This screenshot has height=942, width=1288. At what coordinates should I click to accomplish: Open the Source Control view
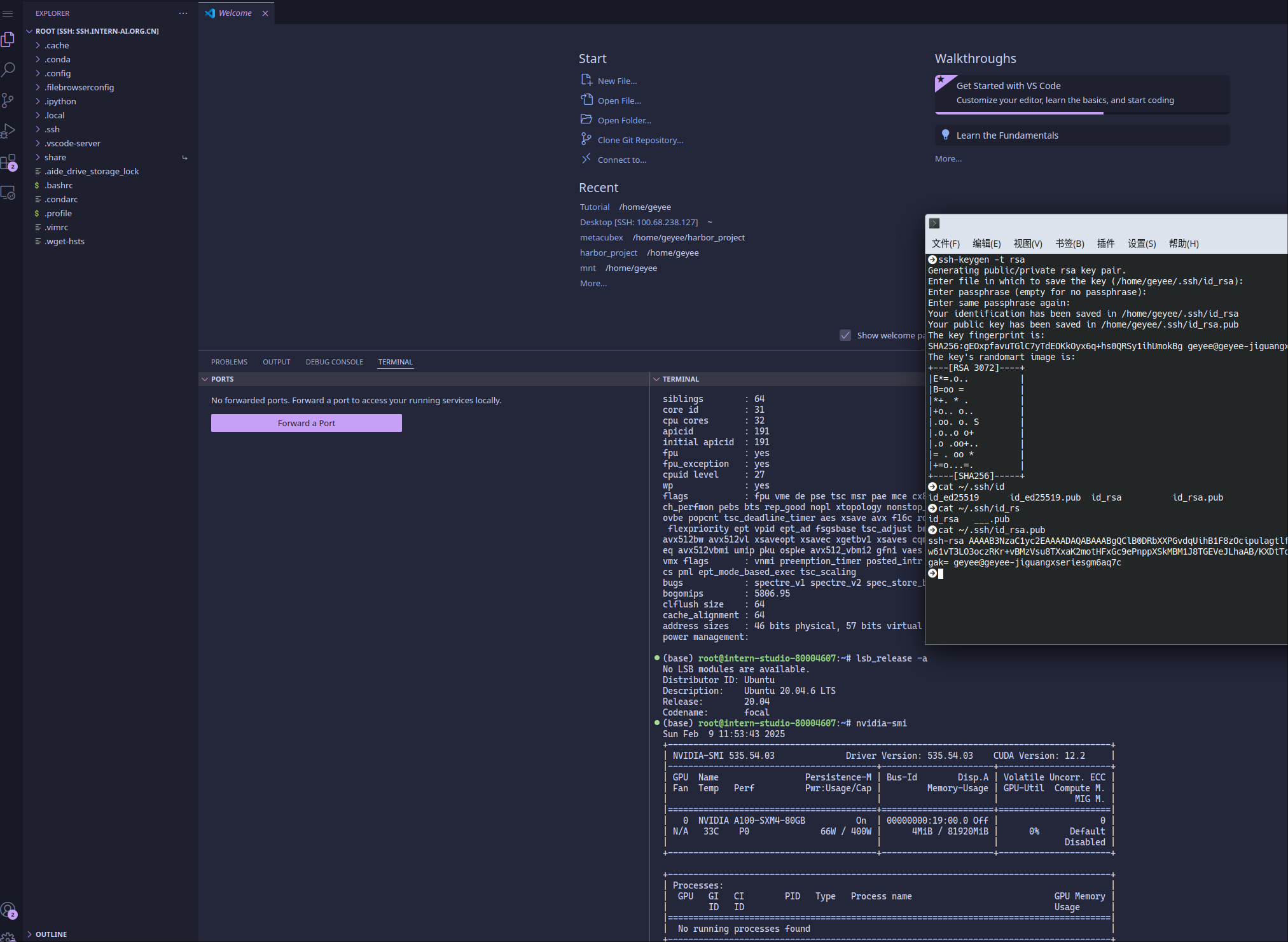8,100
